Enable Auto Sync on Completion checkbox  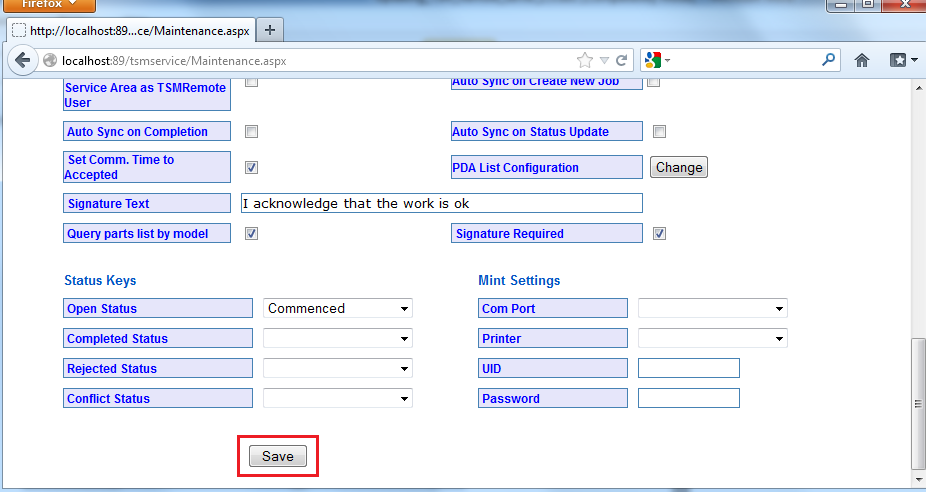(252, 131)
